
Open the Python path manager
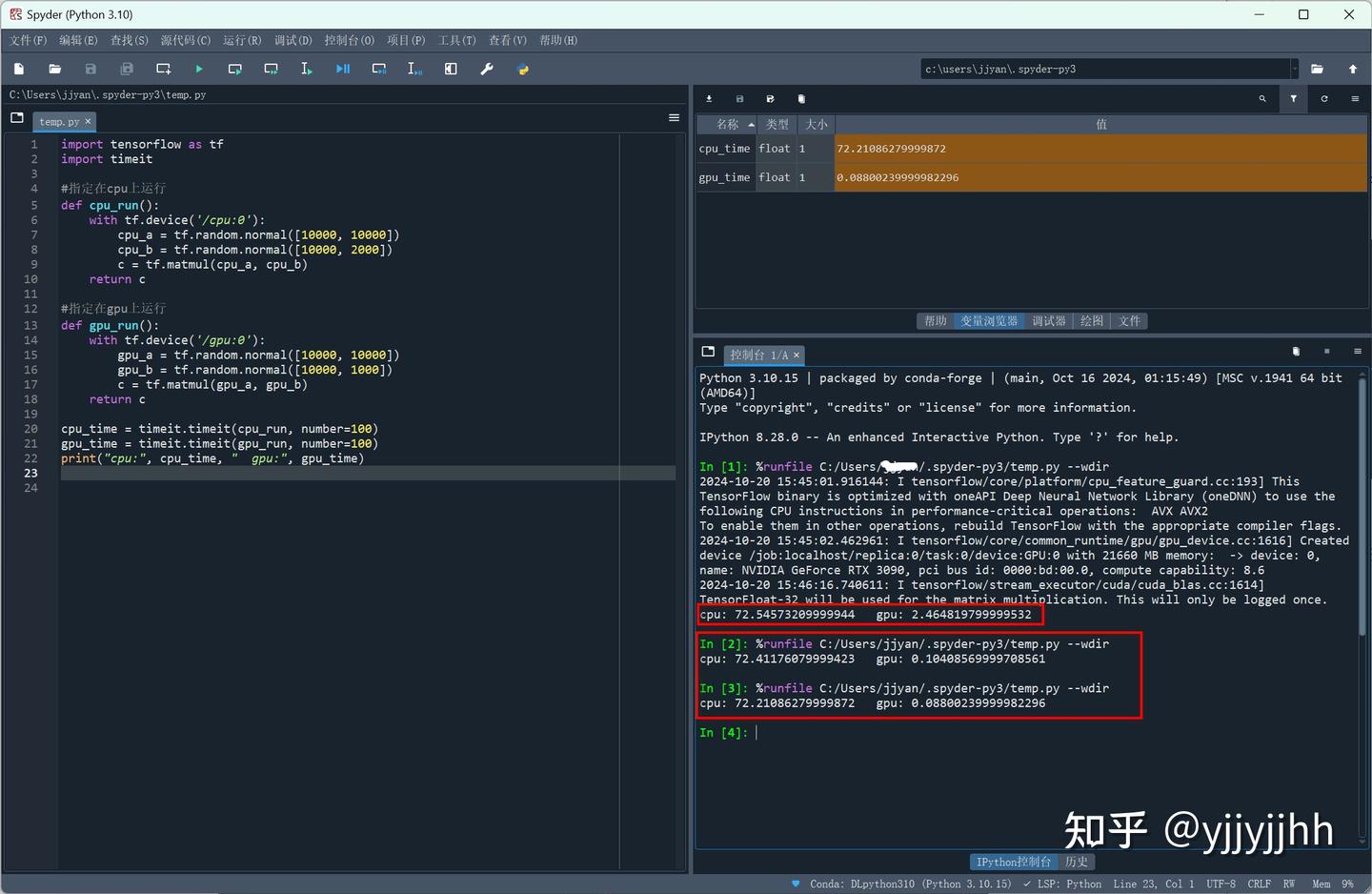(x=521, y=69)
